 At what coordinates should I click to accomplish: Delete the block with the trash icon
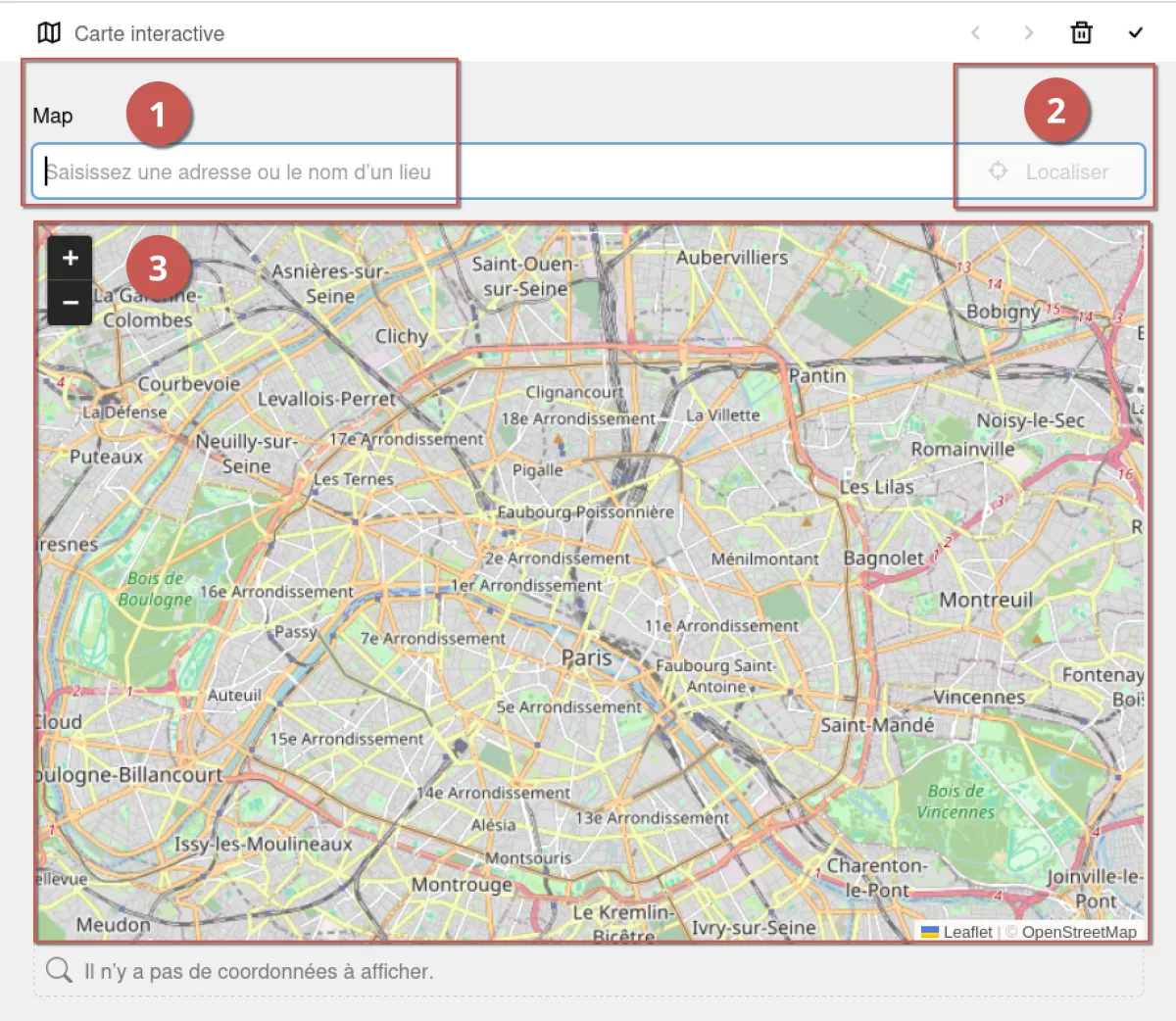(1081, 33)
